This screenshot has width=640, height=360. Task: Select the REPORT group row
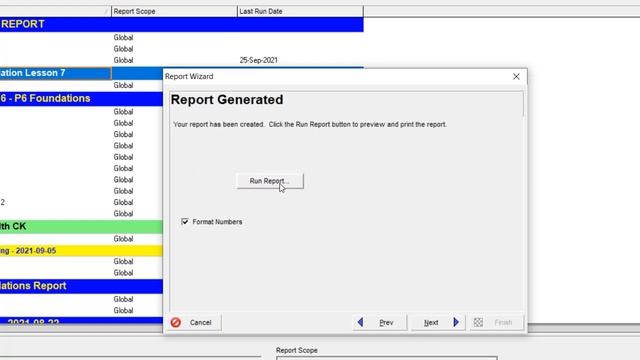tap(182, 24)
